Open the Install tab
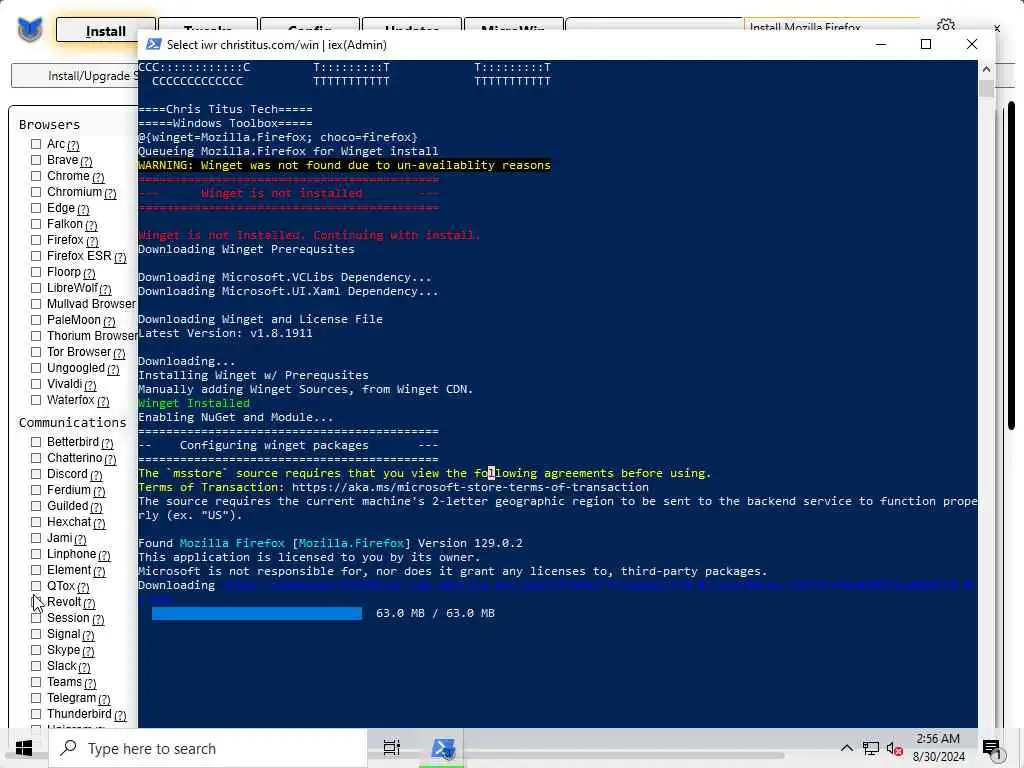 [x=106, y=31]
